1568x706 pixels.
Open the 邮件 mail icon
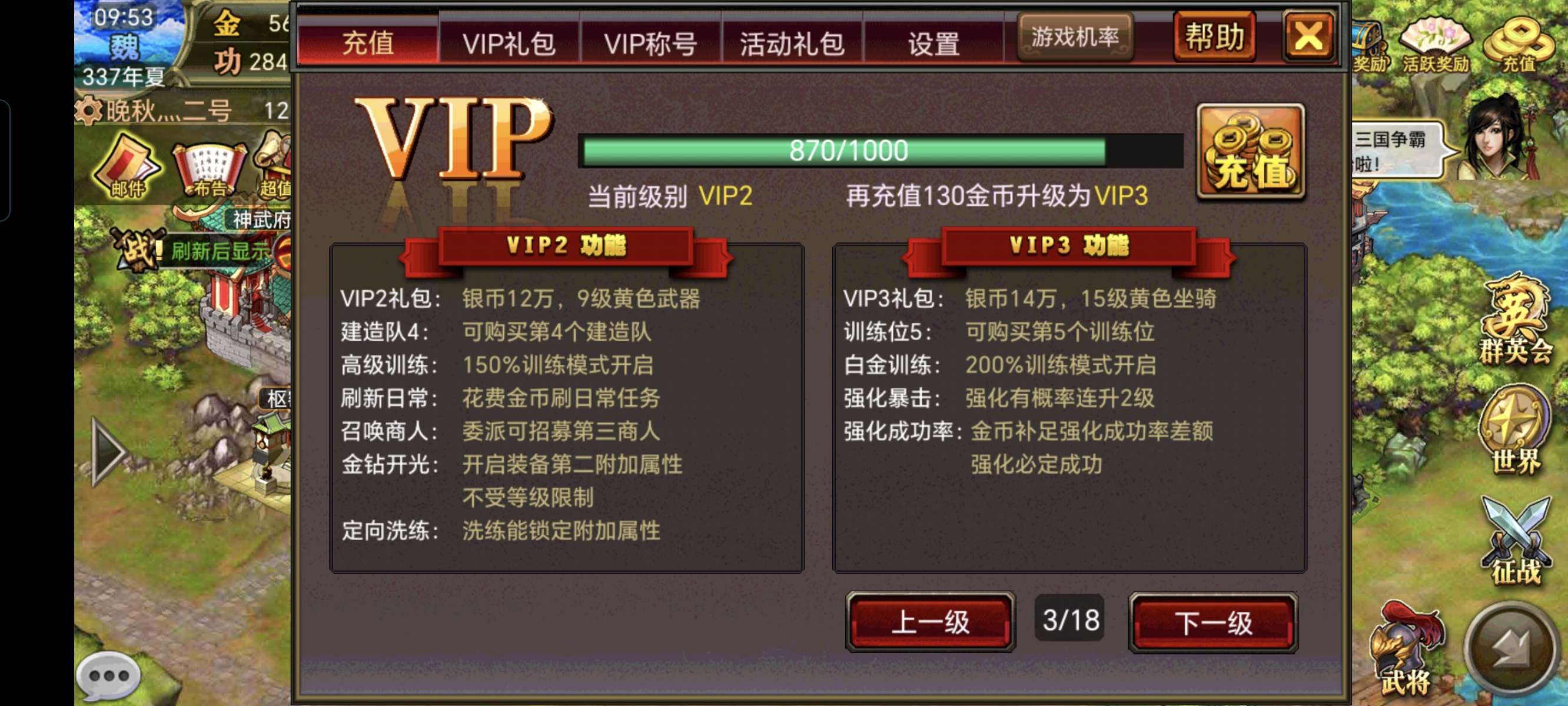127,166
